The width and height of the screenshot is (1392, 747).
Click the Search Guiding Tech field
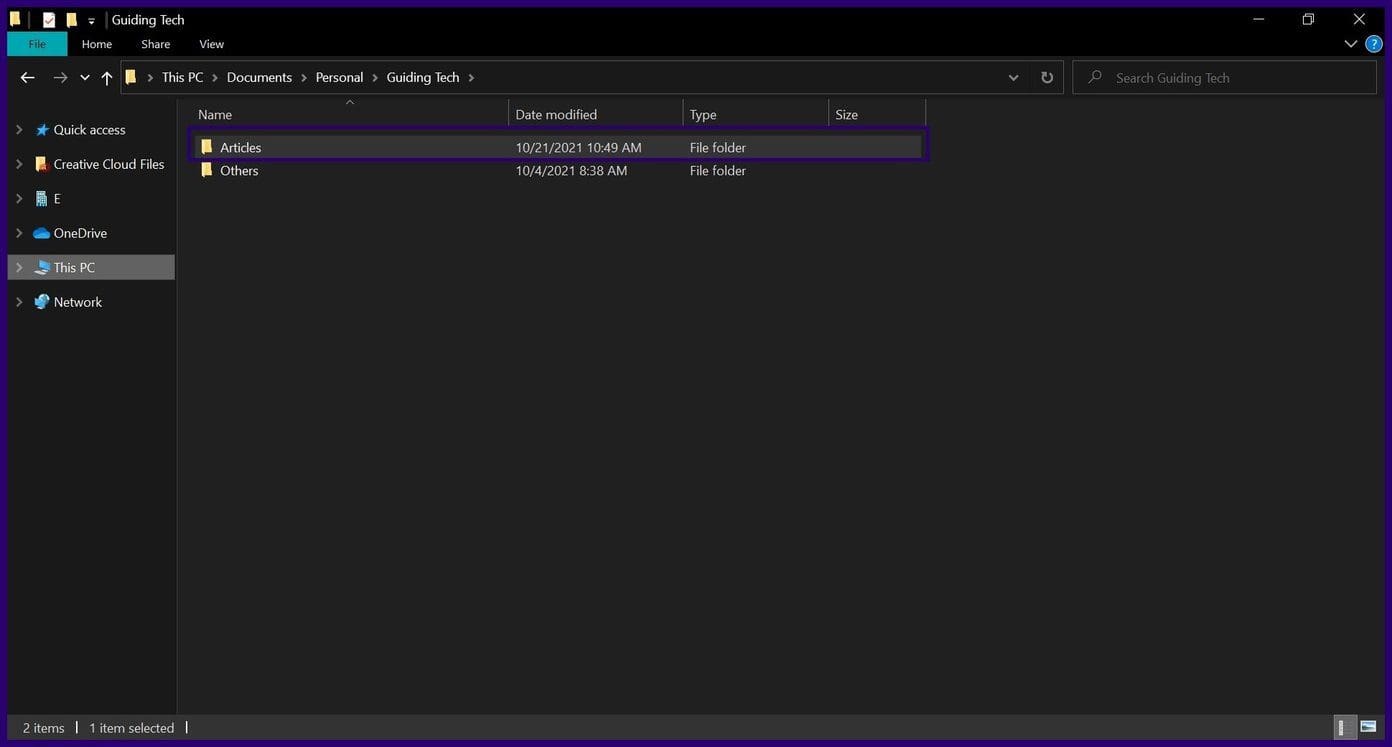tap(1224, 77)
